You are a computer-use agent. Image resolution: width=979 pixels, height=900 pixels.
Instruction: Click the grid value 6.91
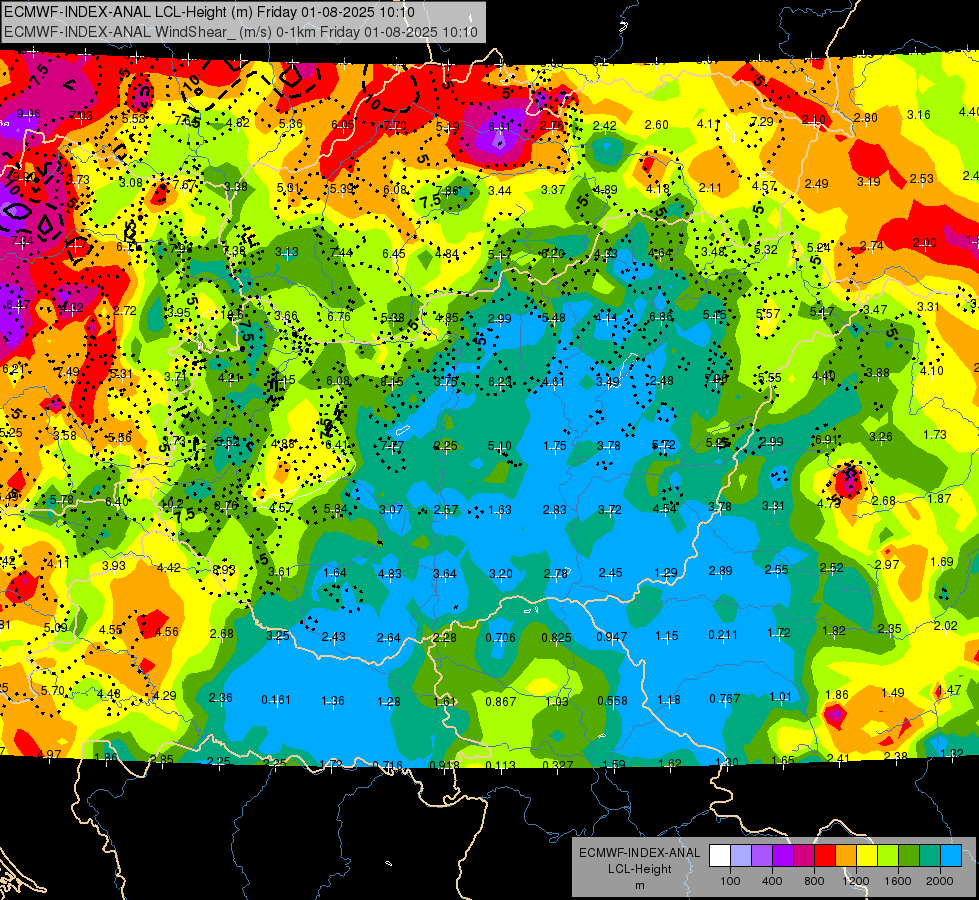pyautogui.click(x=827, y=440)
